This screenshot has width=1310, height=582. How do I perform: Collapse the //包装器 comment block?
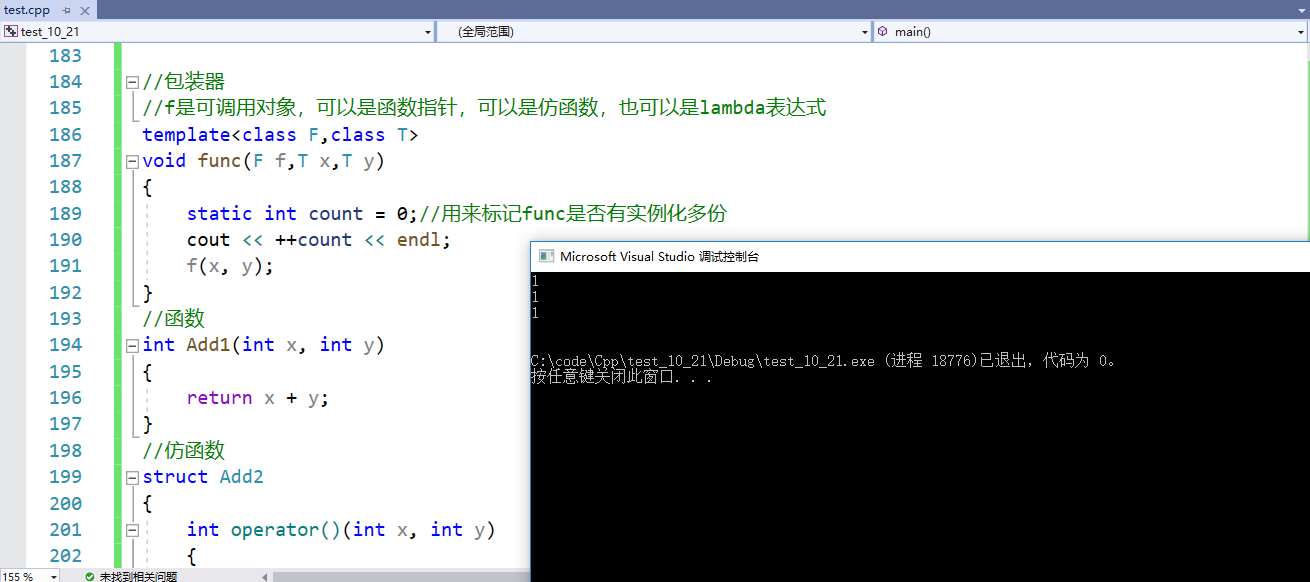click(x=132, y=82)
